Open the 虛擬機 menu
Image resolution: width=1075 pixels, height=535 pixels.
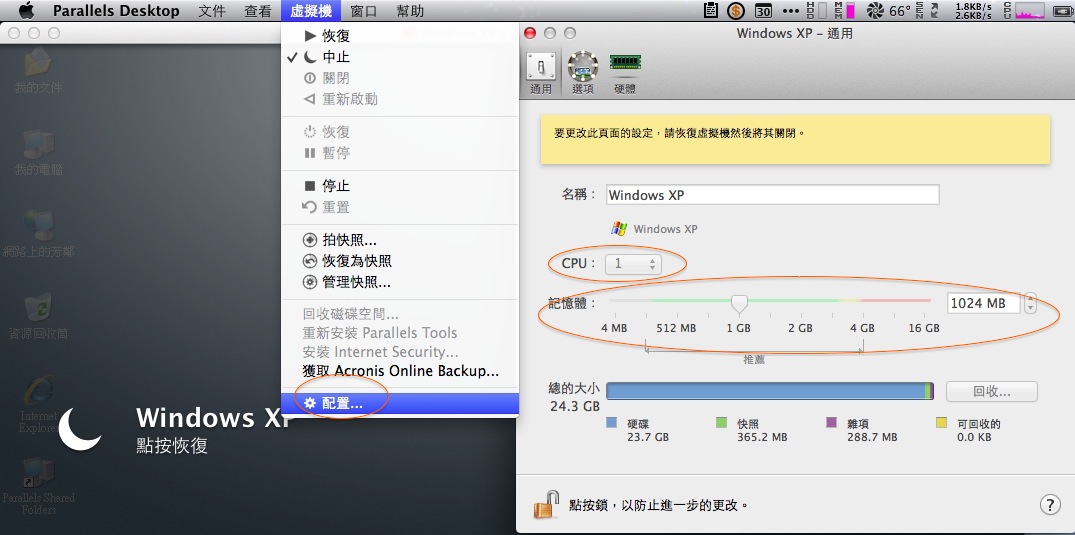pos(311,10)
